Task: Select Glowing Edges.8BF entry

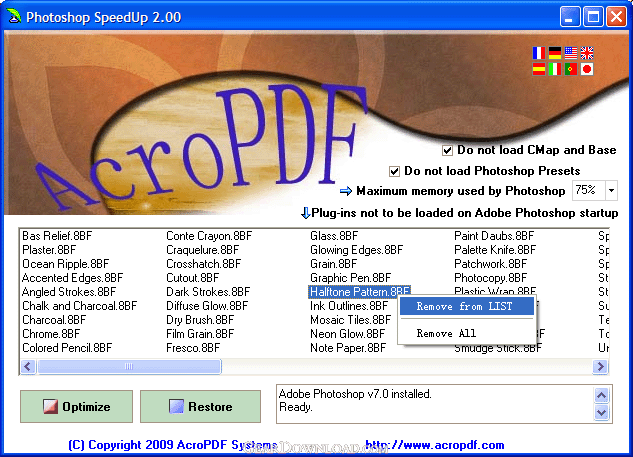Action: click(356, 250)
